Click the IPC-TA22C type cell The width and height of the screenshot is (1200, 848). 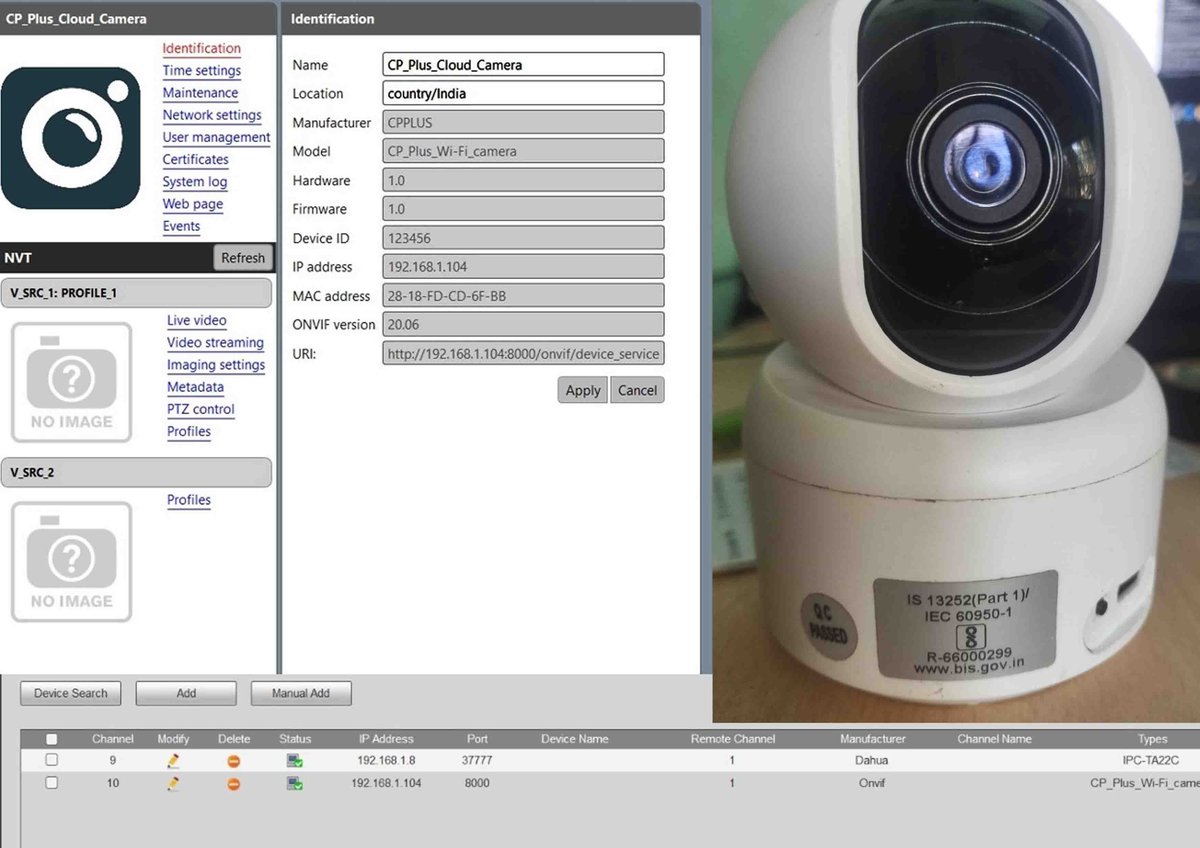(x=1152, y=760)
